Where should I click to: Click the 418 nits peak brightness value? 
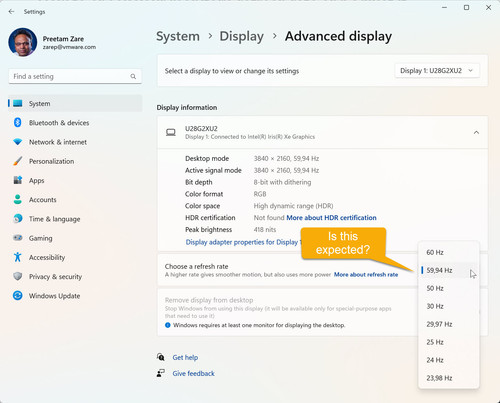265,230
